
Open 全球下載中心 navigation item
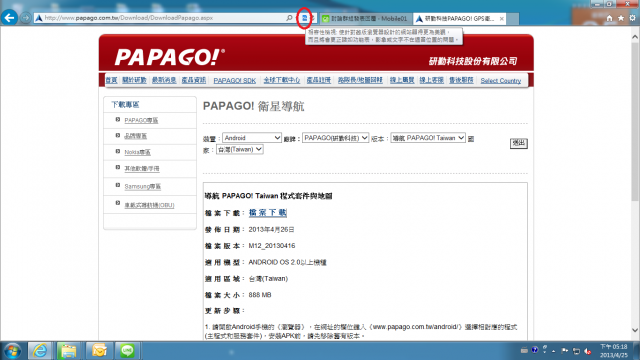coord(282,80)
